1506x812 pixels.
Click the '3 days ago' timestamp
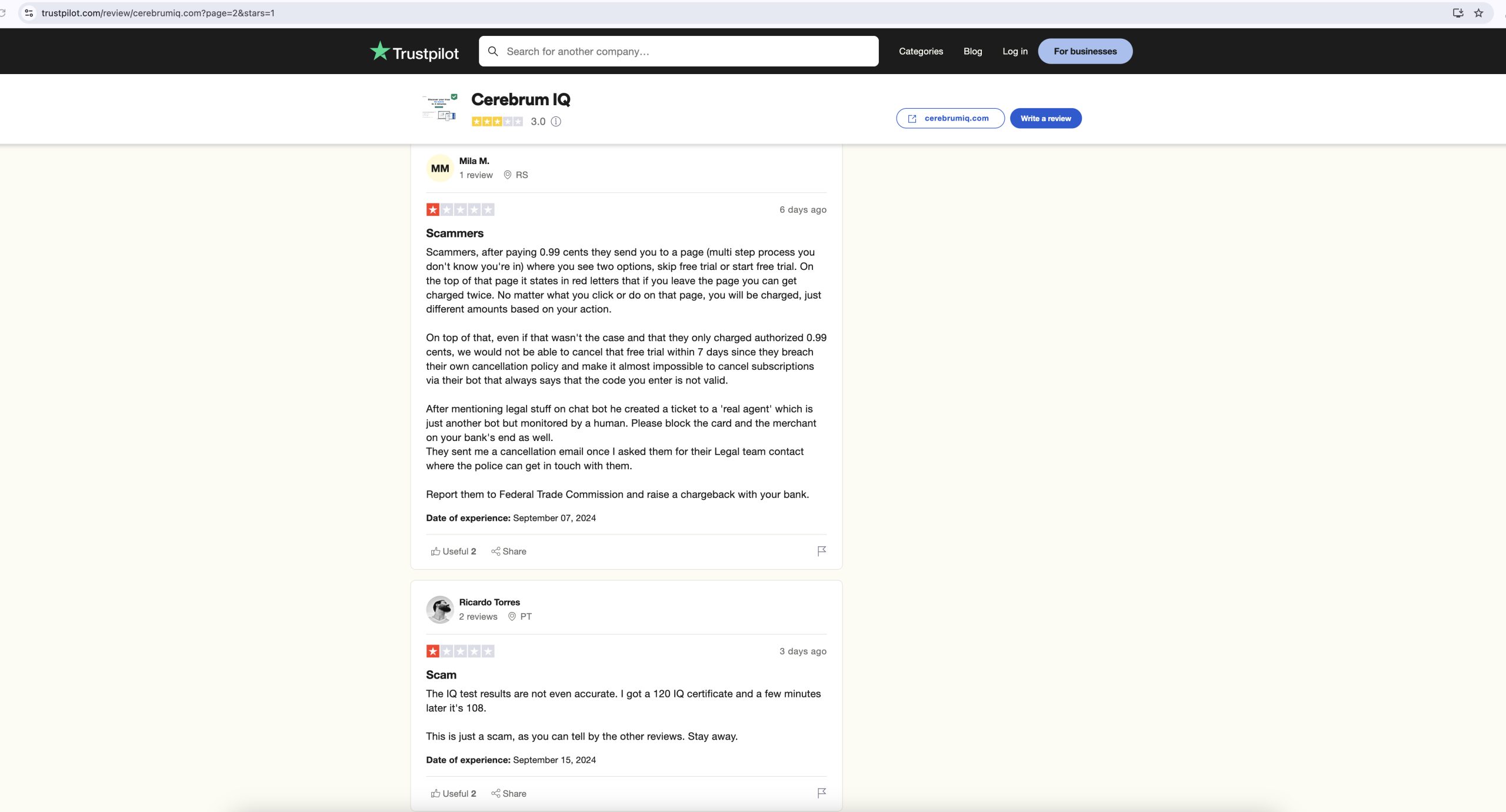[x=802, y=651]
